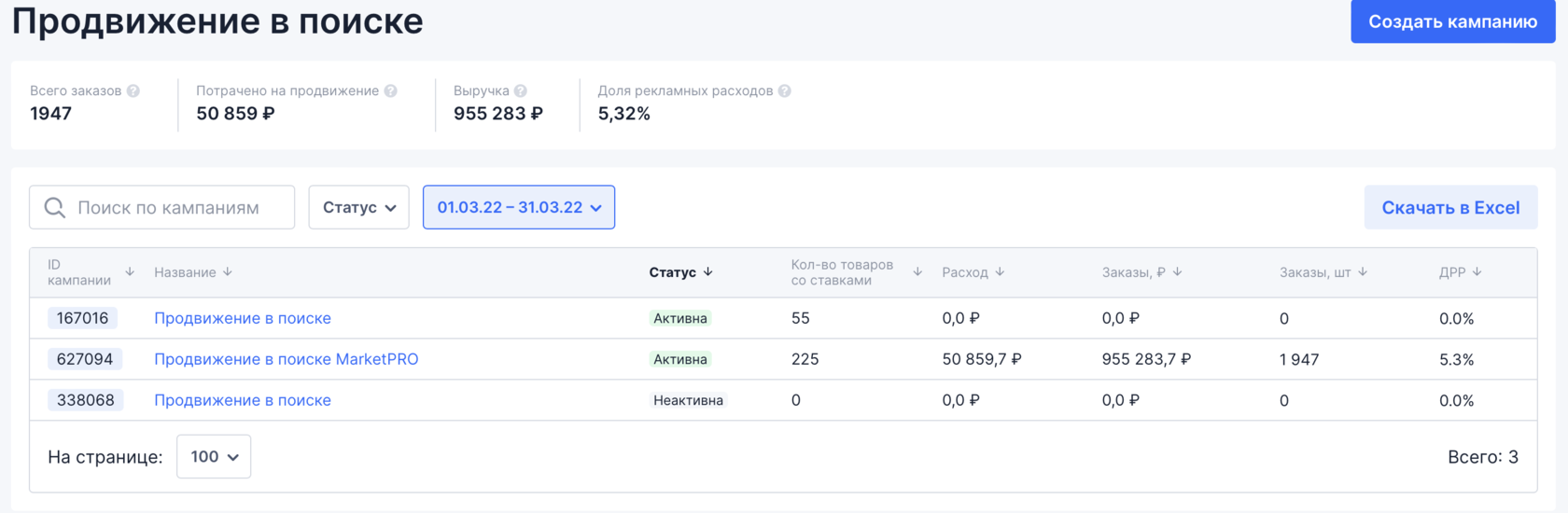Sort by ДРР column arrow
Viewport: 1568px width, 513px height.
(x=1477, y=271)
